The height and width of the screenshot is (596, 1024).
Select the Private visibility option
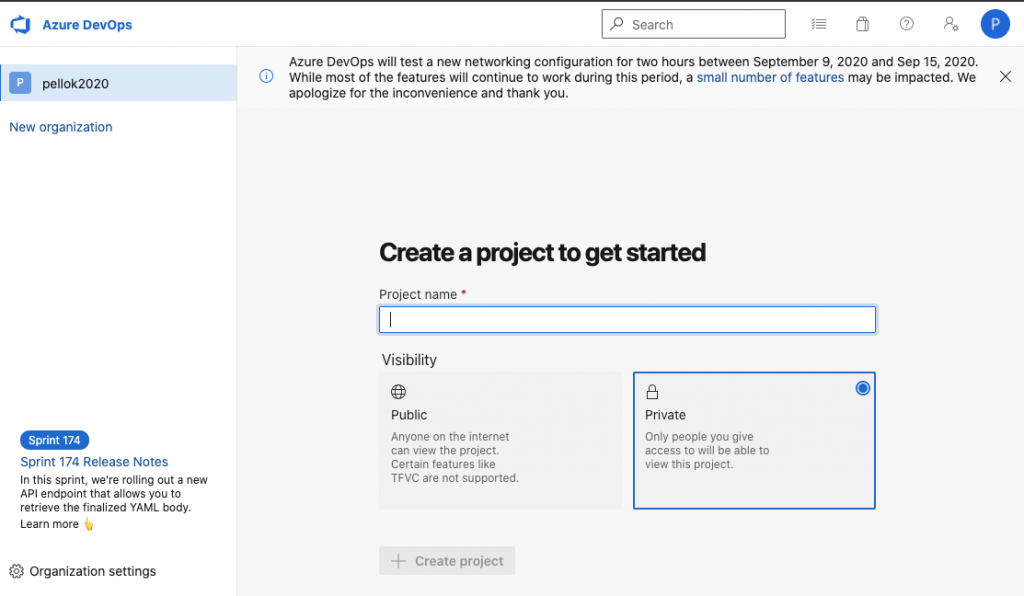pyautogui.click(x=754, y=441)
